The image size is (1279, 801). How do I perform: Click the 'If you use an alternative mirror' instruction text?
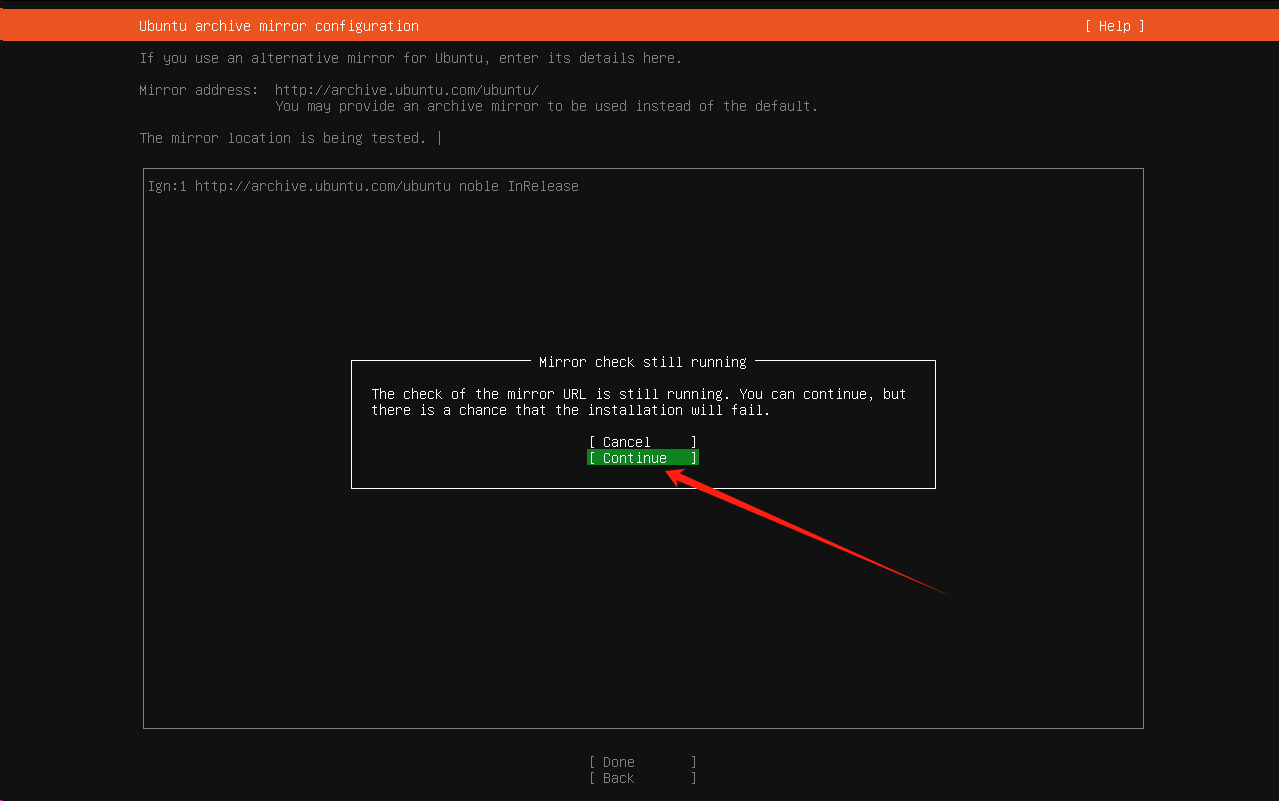[411, 58]
